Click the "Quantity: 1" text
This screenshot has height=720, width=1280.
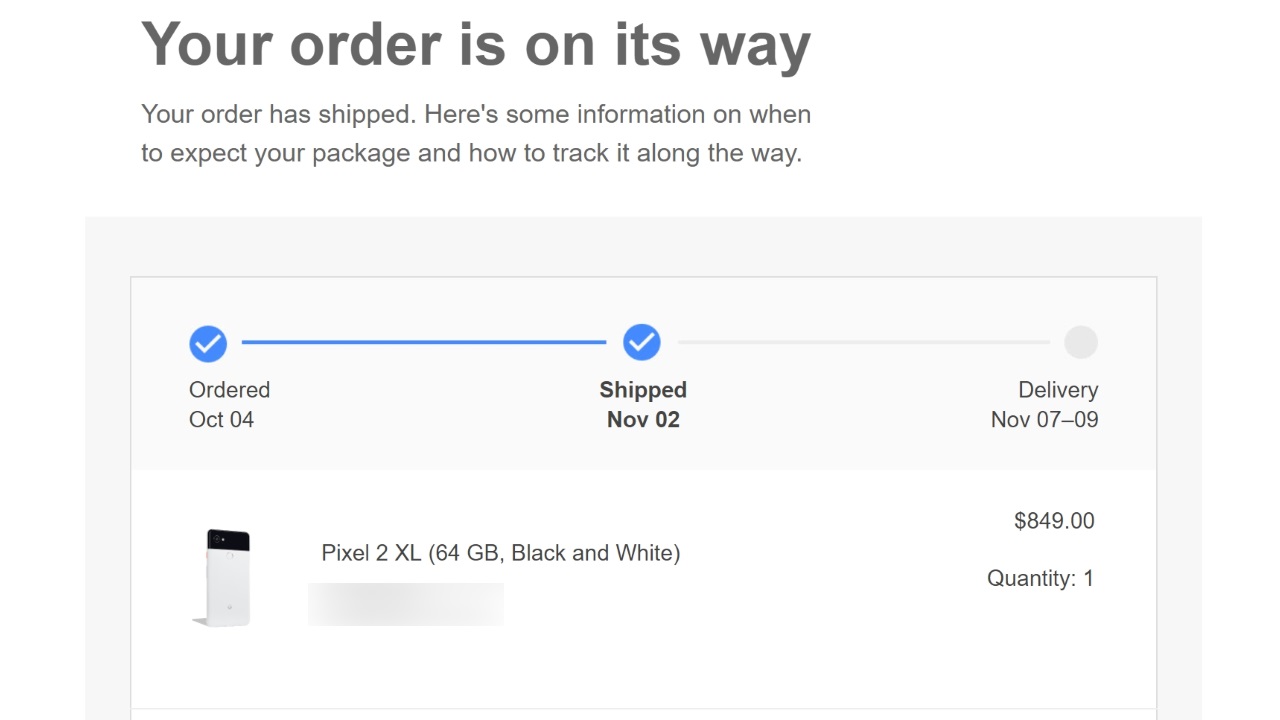click(1040, 578)
